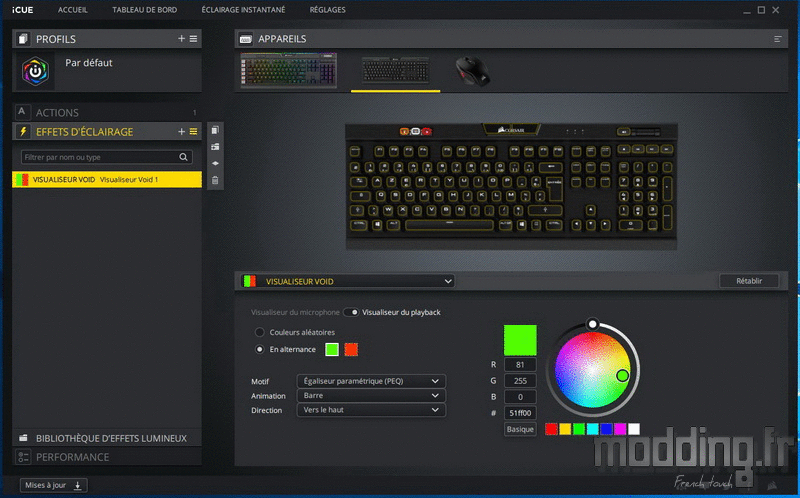Open the Motif dropdown
The height and width of the screenshot is (498, 800).
[x=371, y=381]
